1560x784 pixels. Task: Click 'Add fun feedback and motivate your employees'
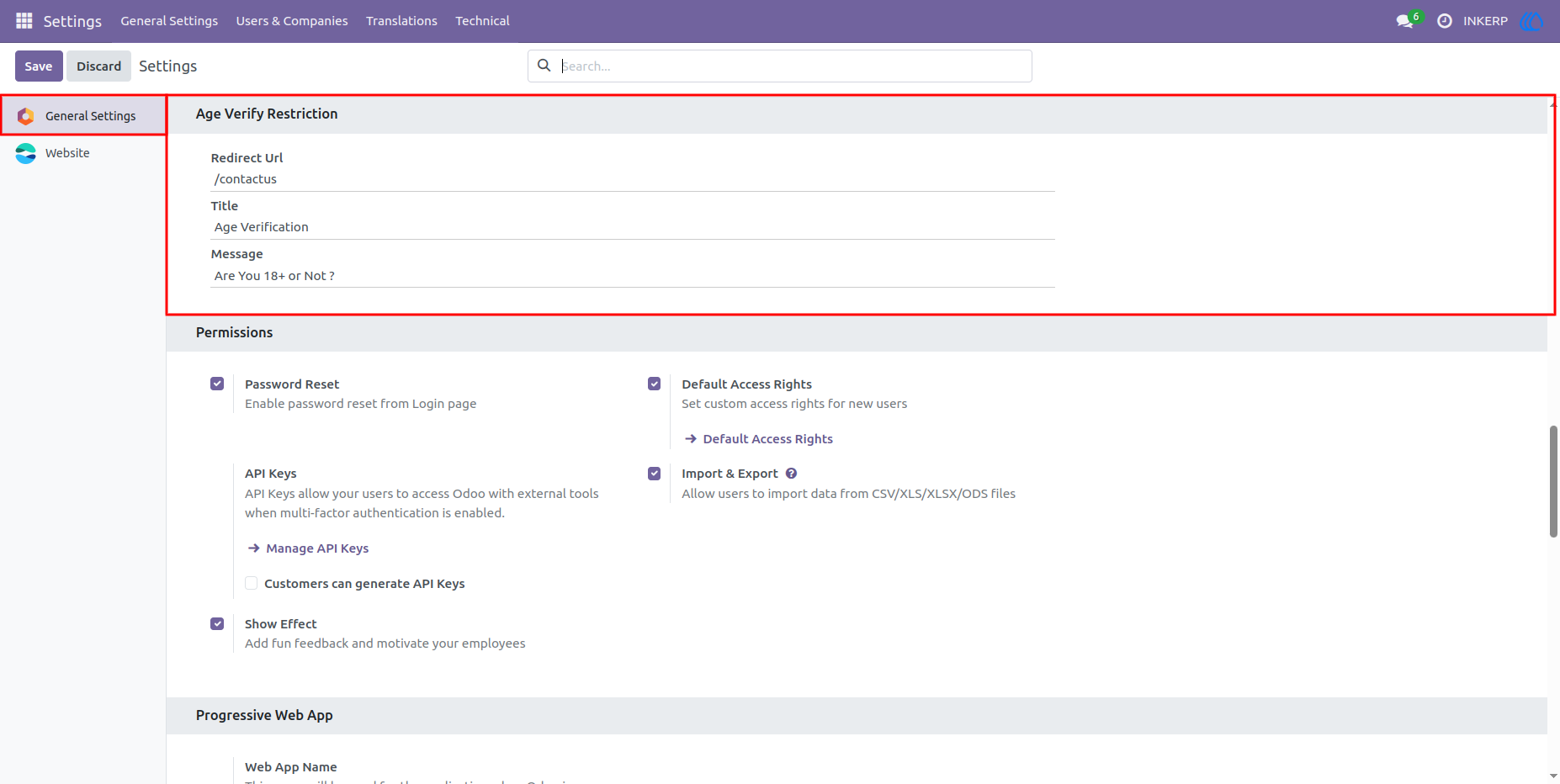(x=385, y=644)
